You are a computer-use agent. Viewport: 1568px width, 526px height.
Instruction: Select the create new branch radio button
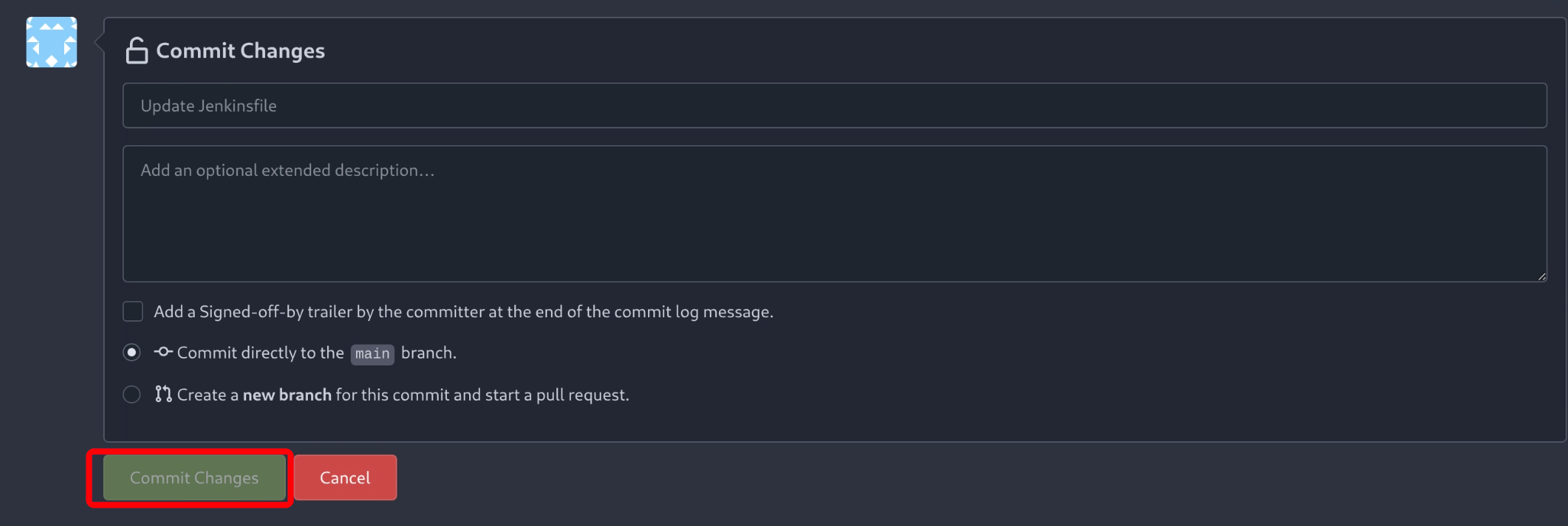[x=131, y=394]
